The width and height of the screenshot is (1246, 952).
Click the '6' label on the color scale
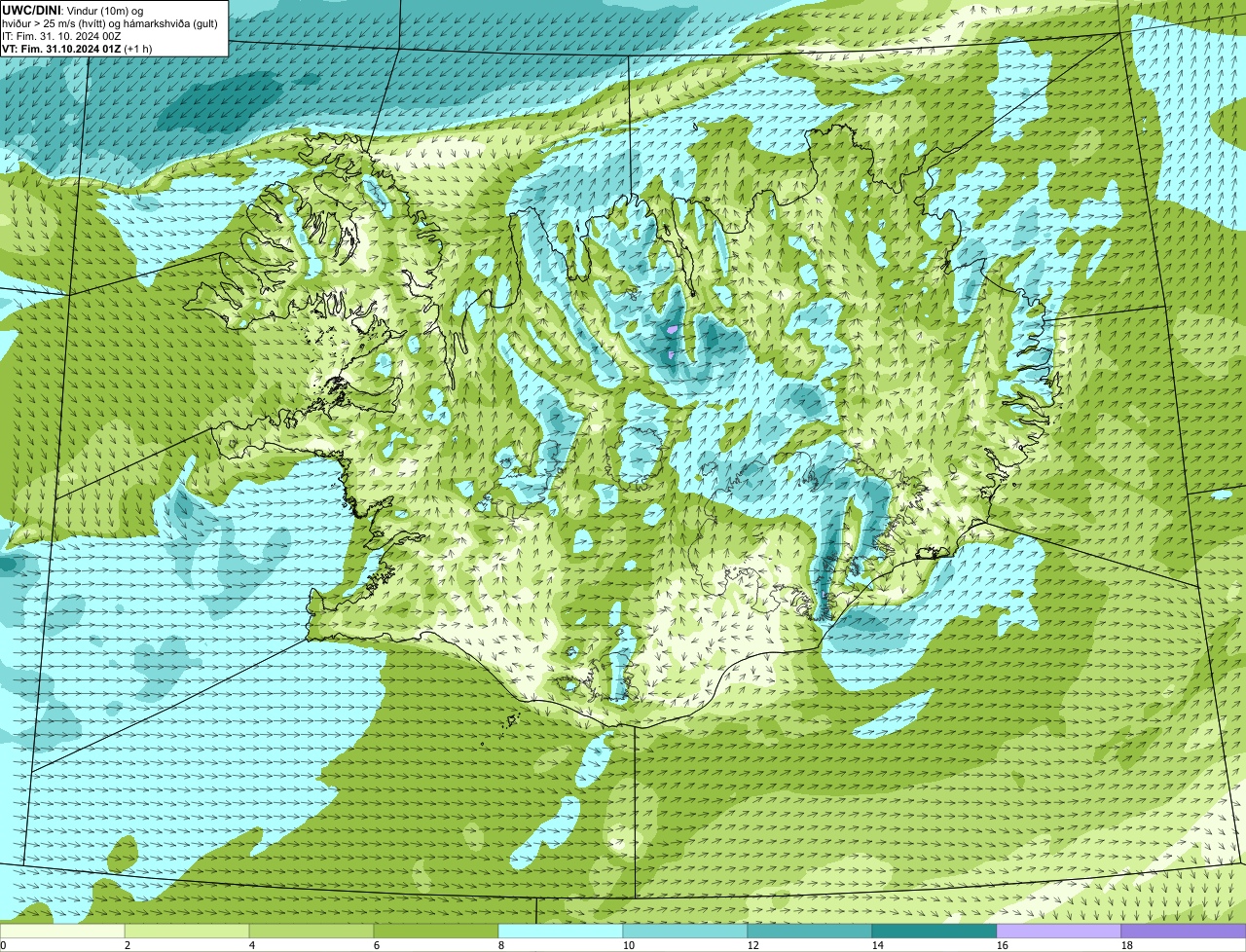377,945
